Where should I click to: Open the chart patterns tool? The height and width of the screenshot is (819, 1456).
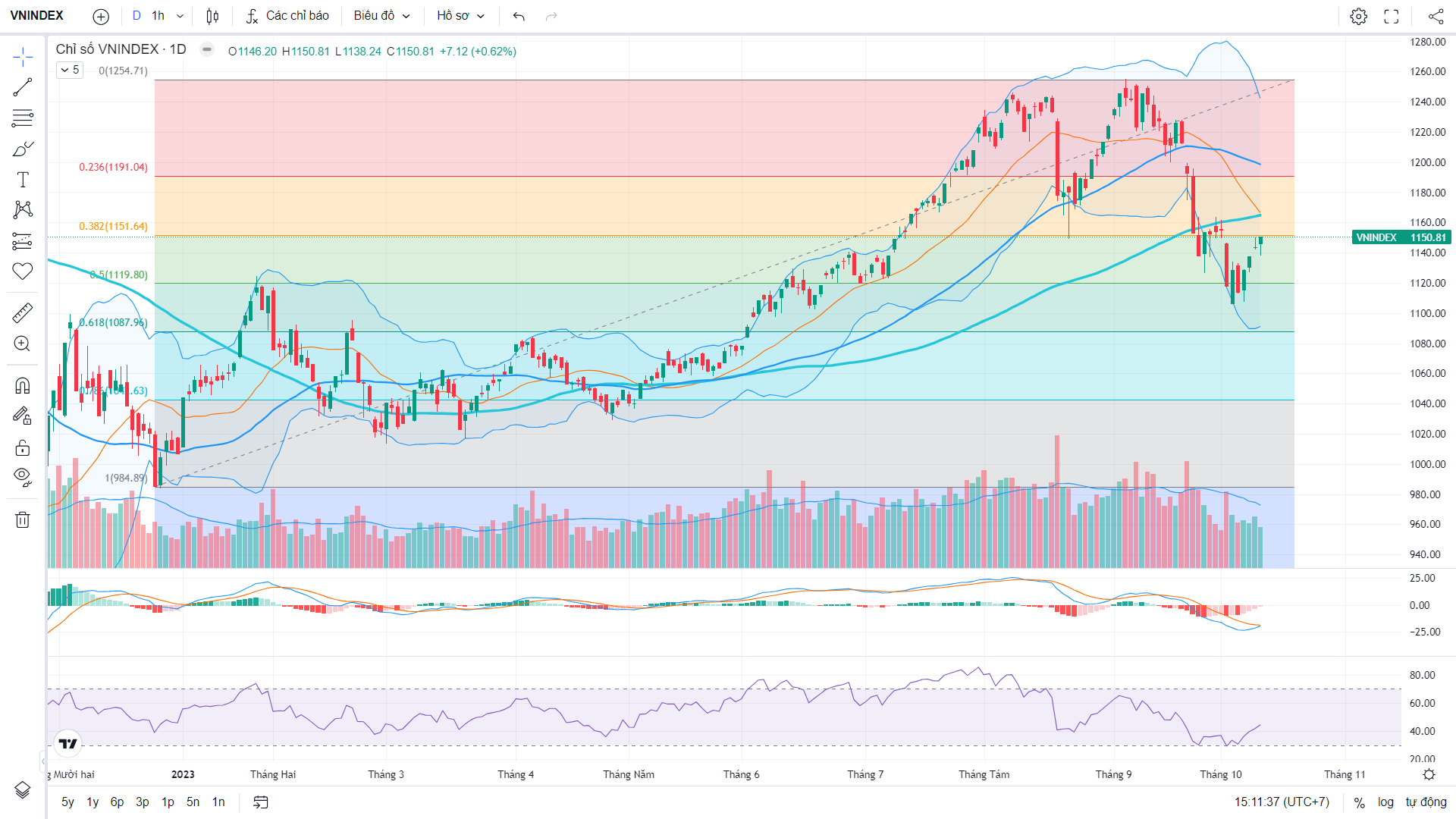(x=23, y=210)
